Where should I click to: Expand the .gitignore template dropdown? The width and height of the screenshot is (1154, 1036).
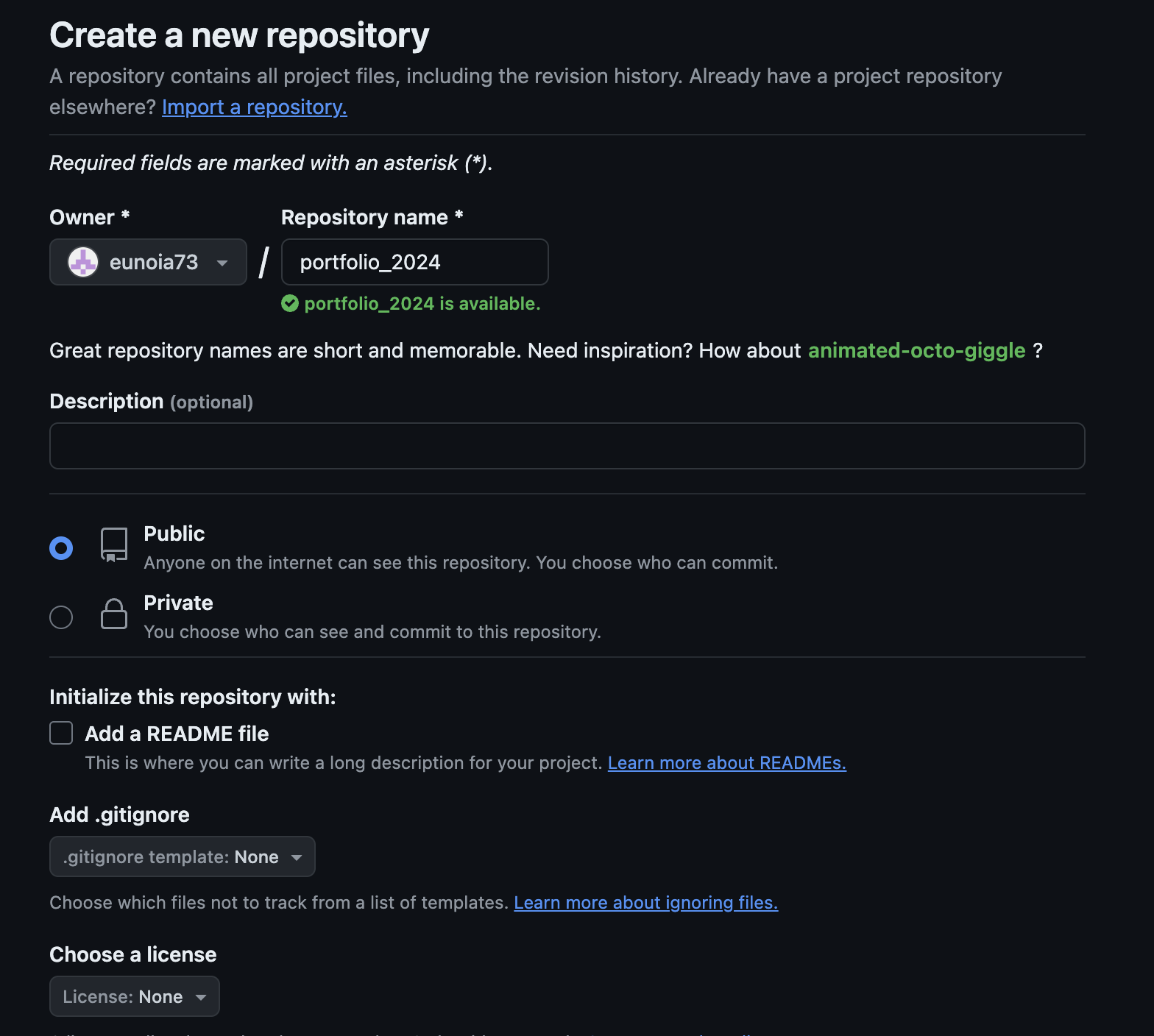click(182, 856)
